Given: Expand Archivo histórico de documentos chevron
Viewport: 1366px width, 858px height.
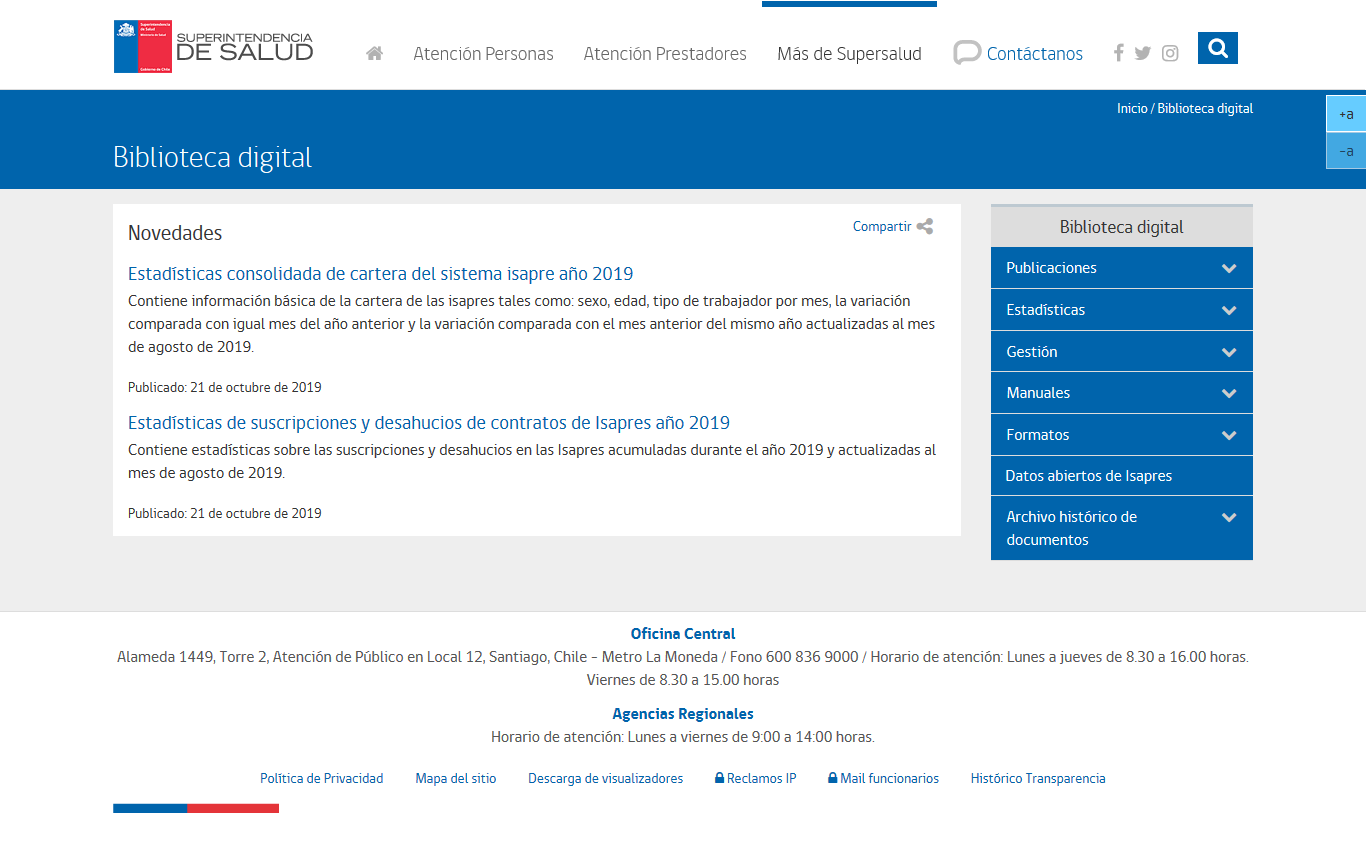Looking at the screenshot, I should coord(1229,517).
